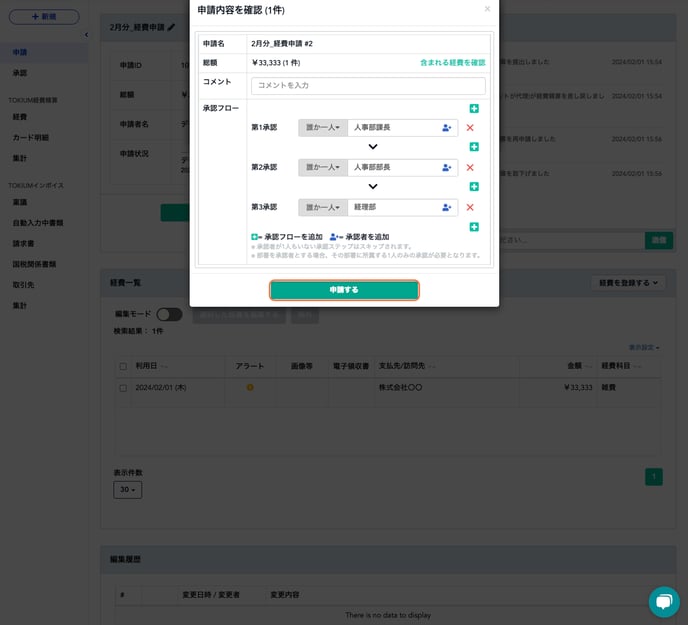Open 取引先 in the sidebar

[x=23, y=285]
